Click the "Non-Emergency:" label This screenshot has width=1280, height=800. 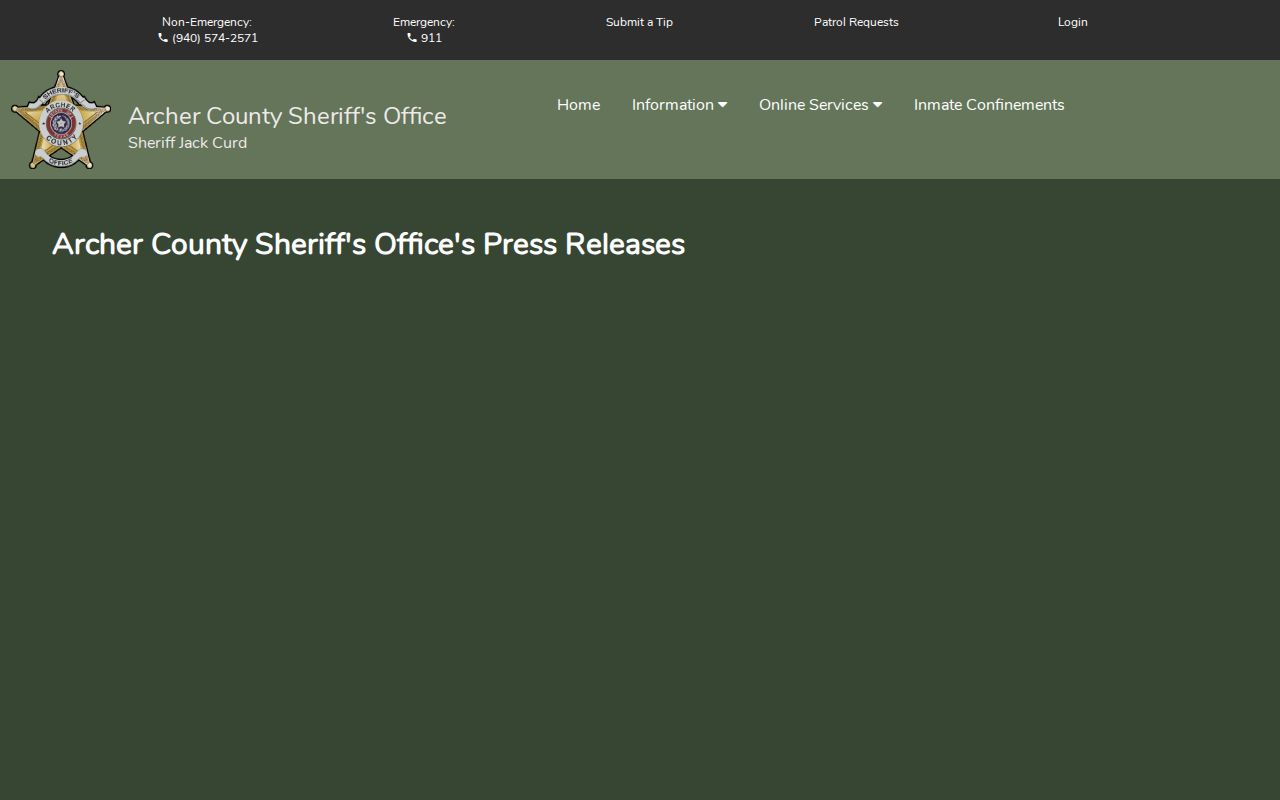point(207,22)
